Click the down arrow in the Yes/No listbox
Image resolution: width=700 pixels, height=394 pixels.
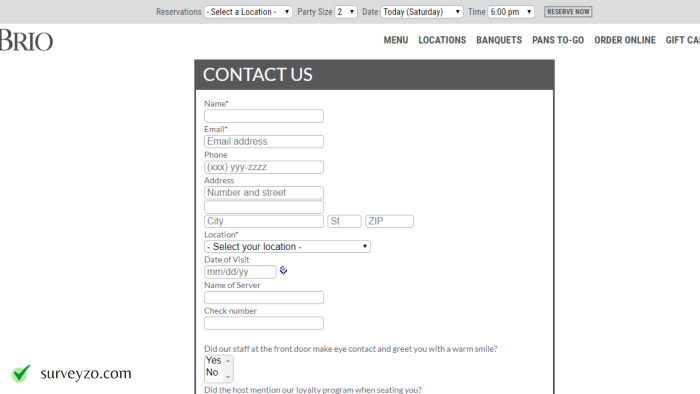(228, 377)
